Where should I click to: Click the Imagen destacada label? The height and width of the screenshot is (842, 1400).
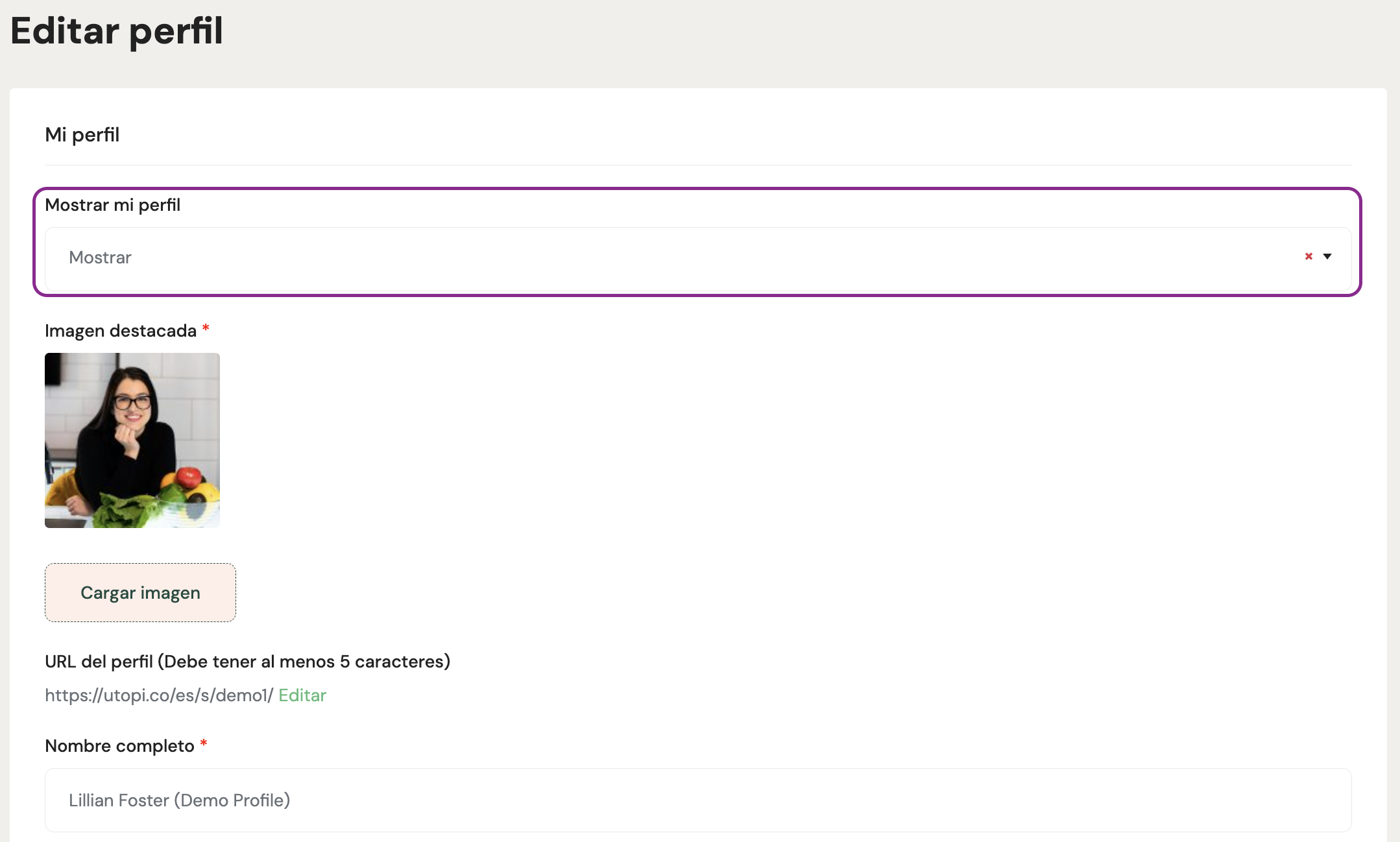point(121,331)
